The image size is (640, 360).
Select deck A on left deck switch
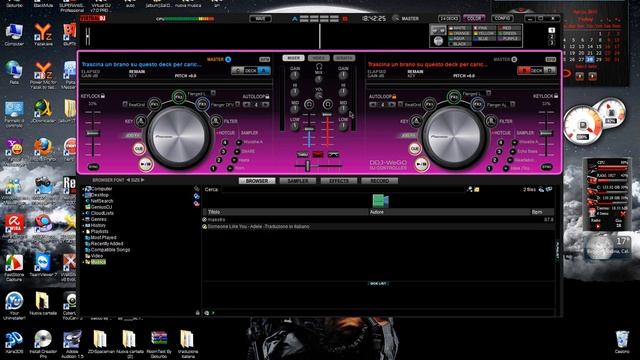(x=264, y=71)
